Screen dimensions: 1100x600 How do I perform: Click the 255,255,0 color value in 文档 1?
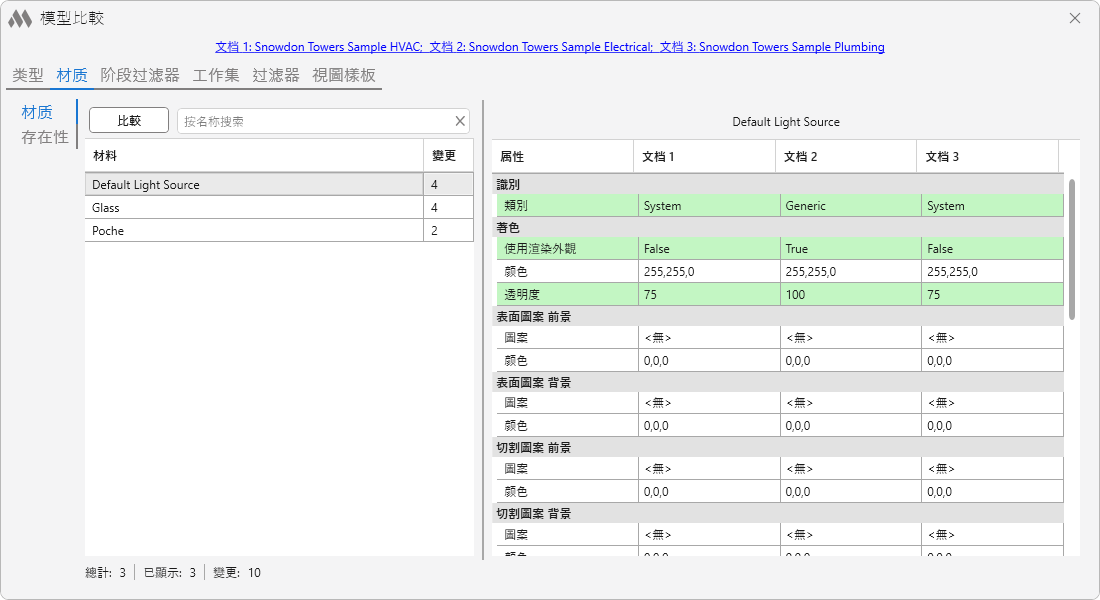pos(709,272)
